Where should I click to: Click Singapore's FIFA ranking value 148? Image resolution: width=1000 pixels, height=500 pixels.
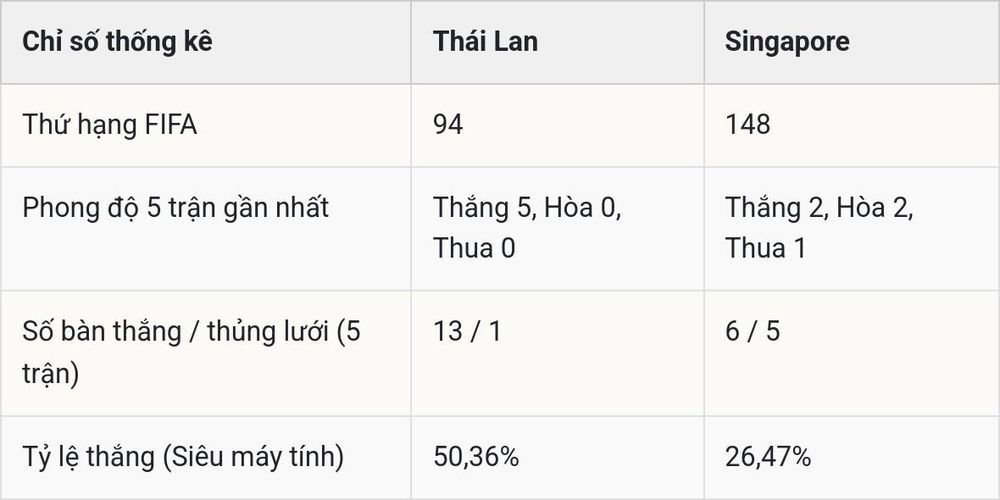coord(747,125)
